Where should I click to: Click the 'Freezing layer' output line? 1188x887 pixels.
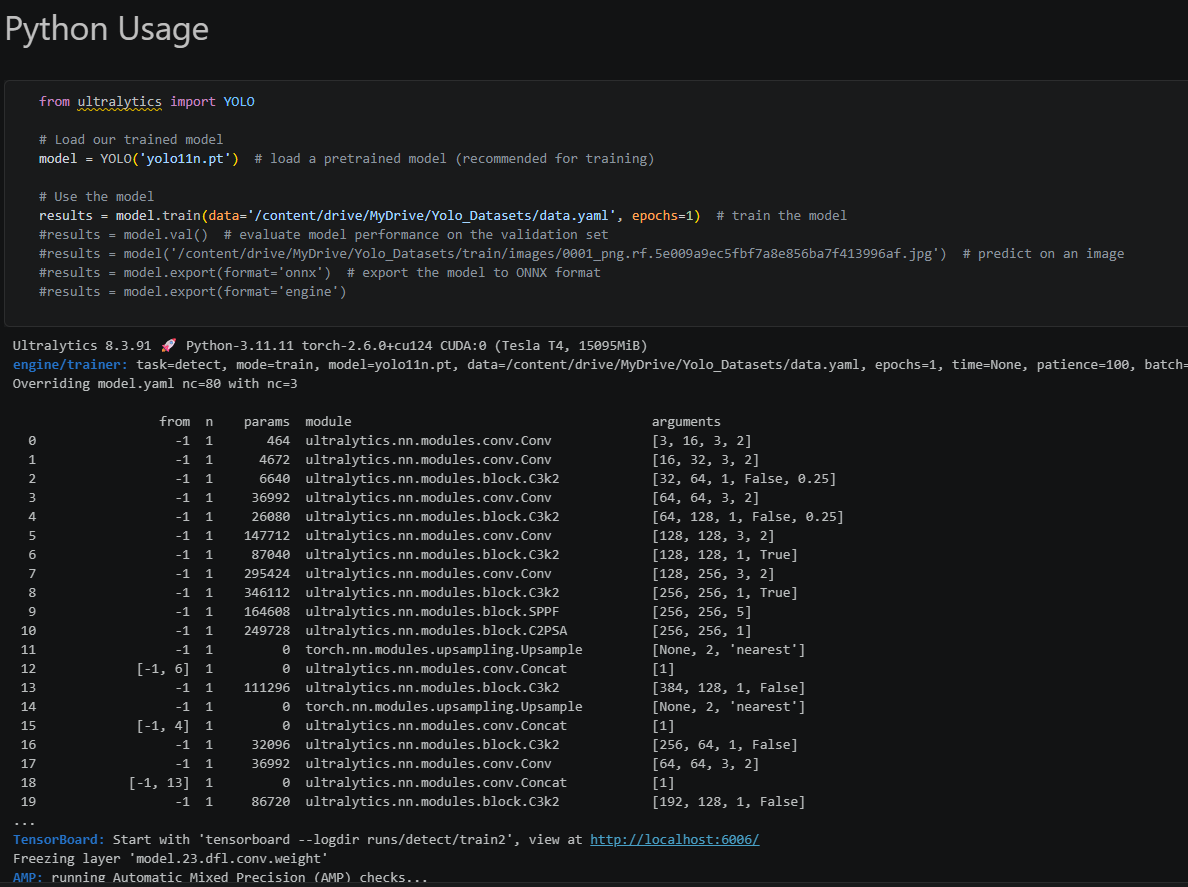(170, 858)
